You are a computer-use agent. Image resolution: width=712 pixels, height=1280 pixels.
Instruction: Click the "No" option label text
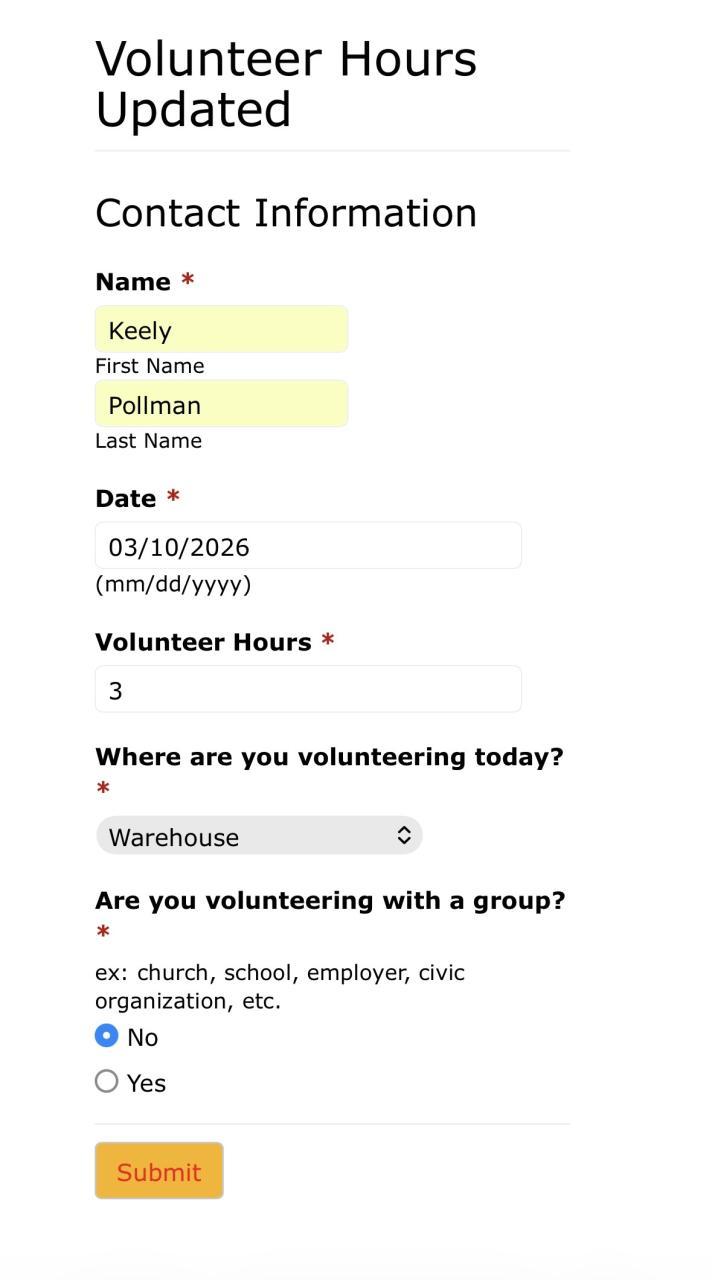(x=143, y=1038)
